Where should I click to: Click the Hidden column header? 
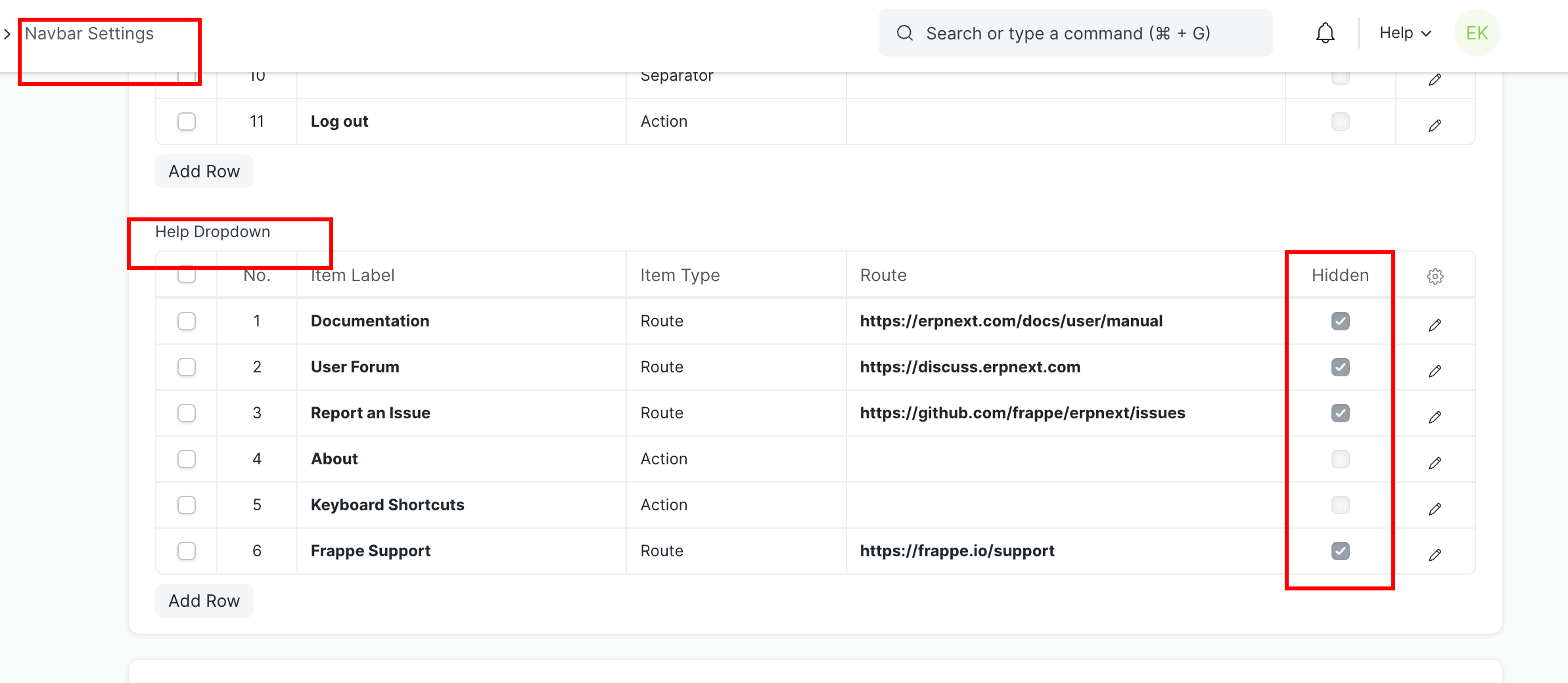tap(1339, 275)
